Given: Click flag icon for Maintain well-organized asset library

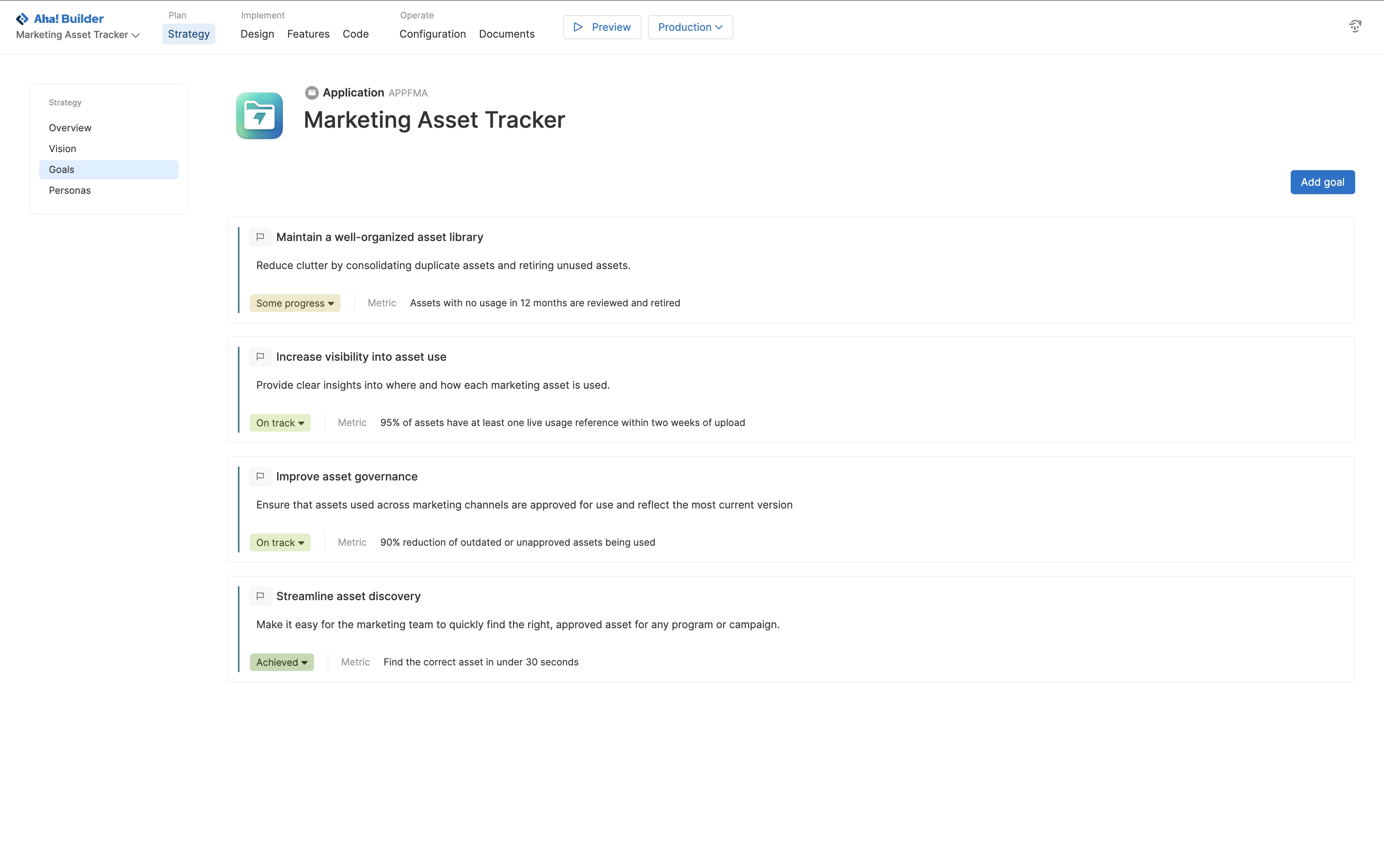Looking at the screenshot, I should 260,237.
